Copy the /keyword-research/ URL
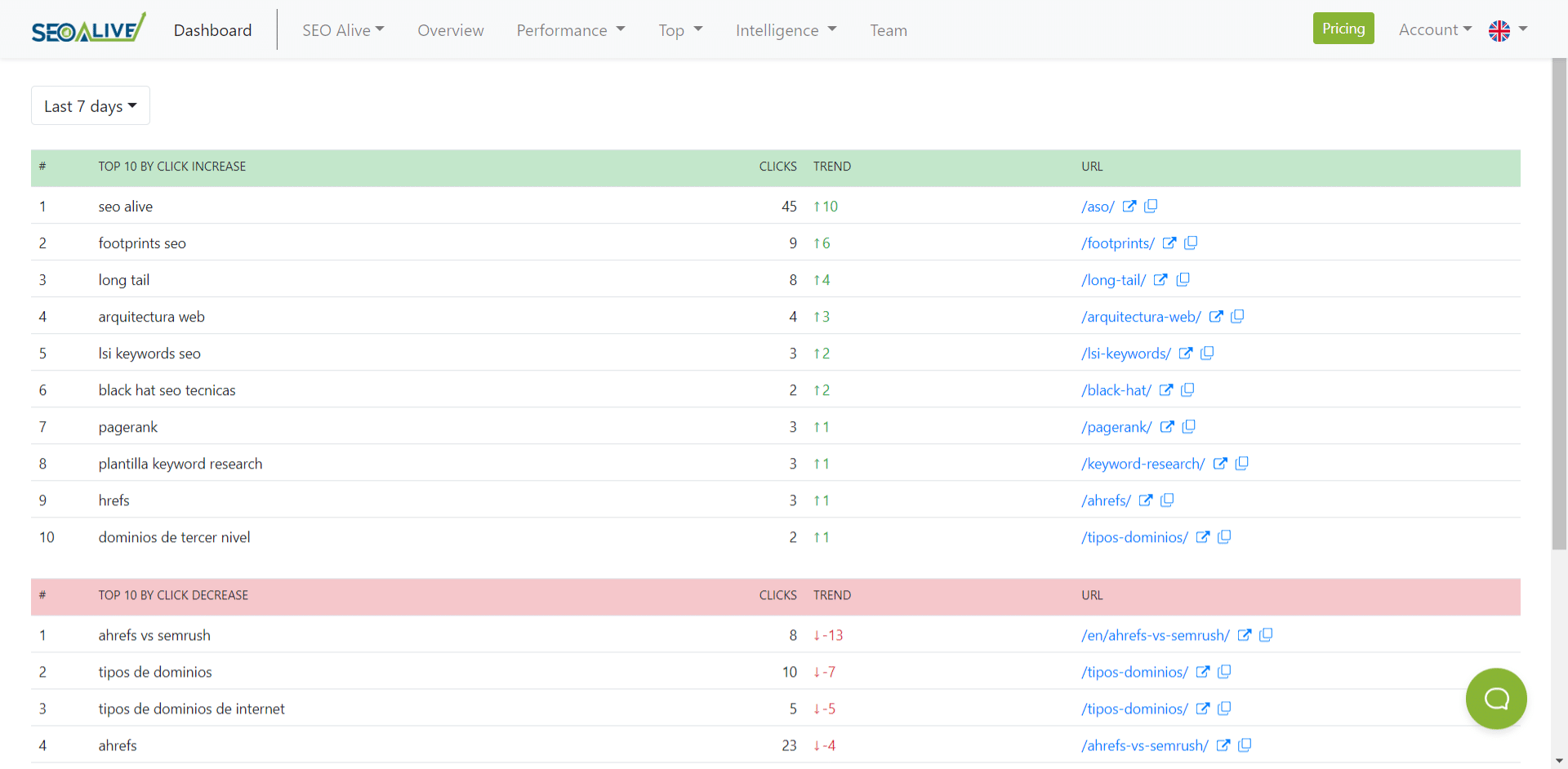 (1241, 464)
